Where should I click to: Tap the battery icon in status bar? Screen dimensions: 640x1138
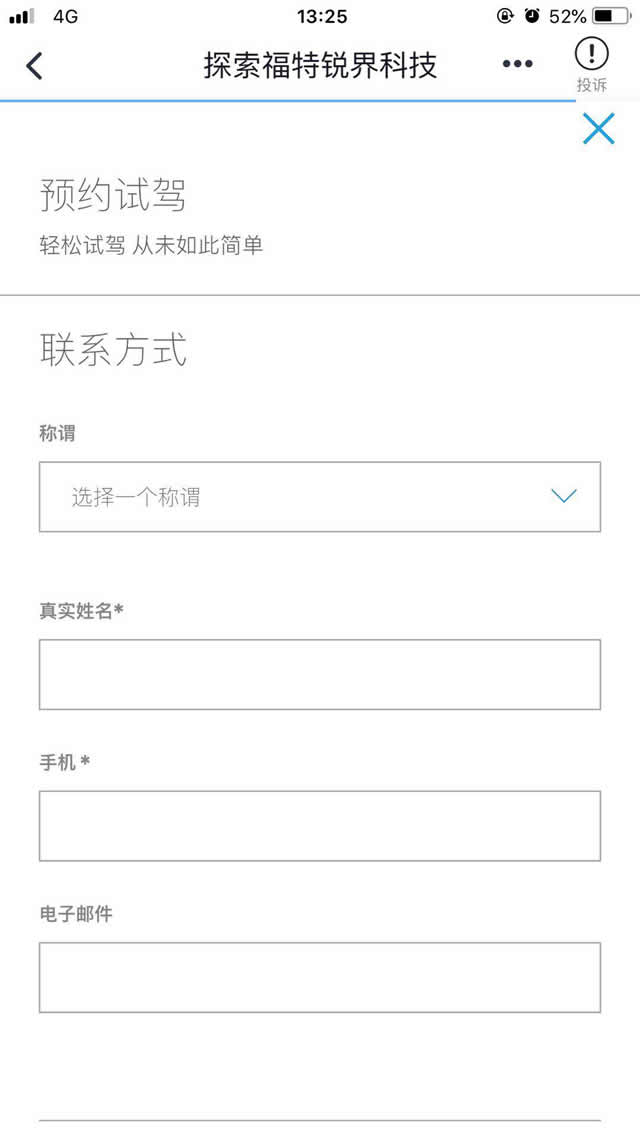click(x=610, y=16)
